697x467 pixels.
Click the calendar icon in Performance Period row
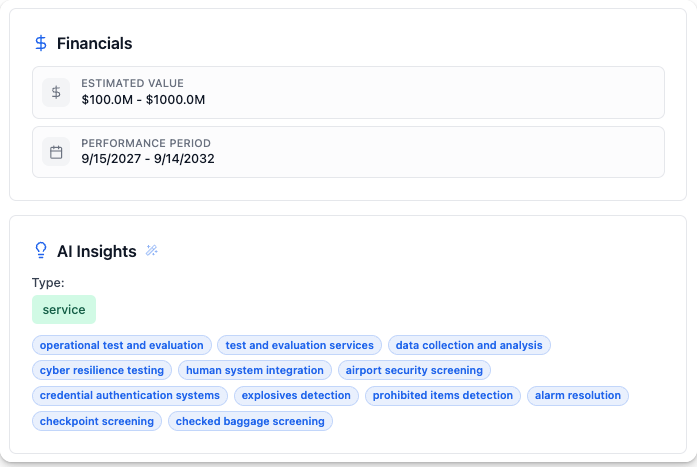pyautogui.click(x=57, y=152)
